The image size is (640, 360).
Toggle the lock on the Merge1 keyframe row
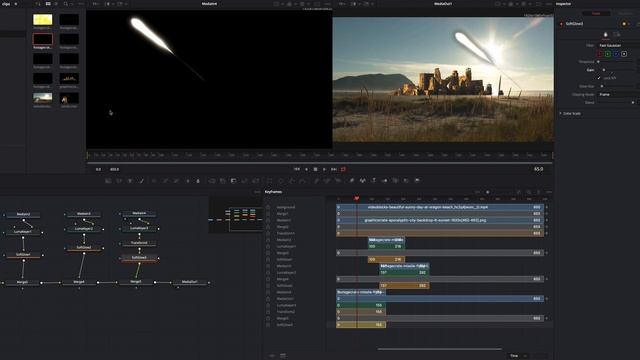point(268,213)
